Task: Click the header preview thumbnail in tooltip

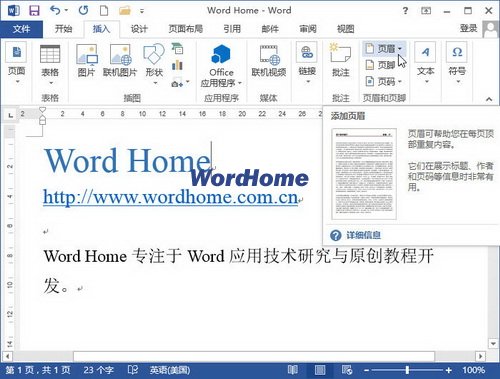Action: point(364,174)
